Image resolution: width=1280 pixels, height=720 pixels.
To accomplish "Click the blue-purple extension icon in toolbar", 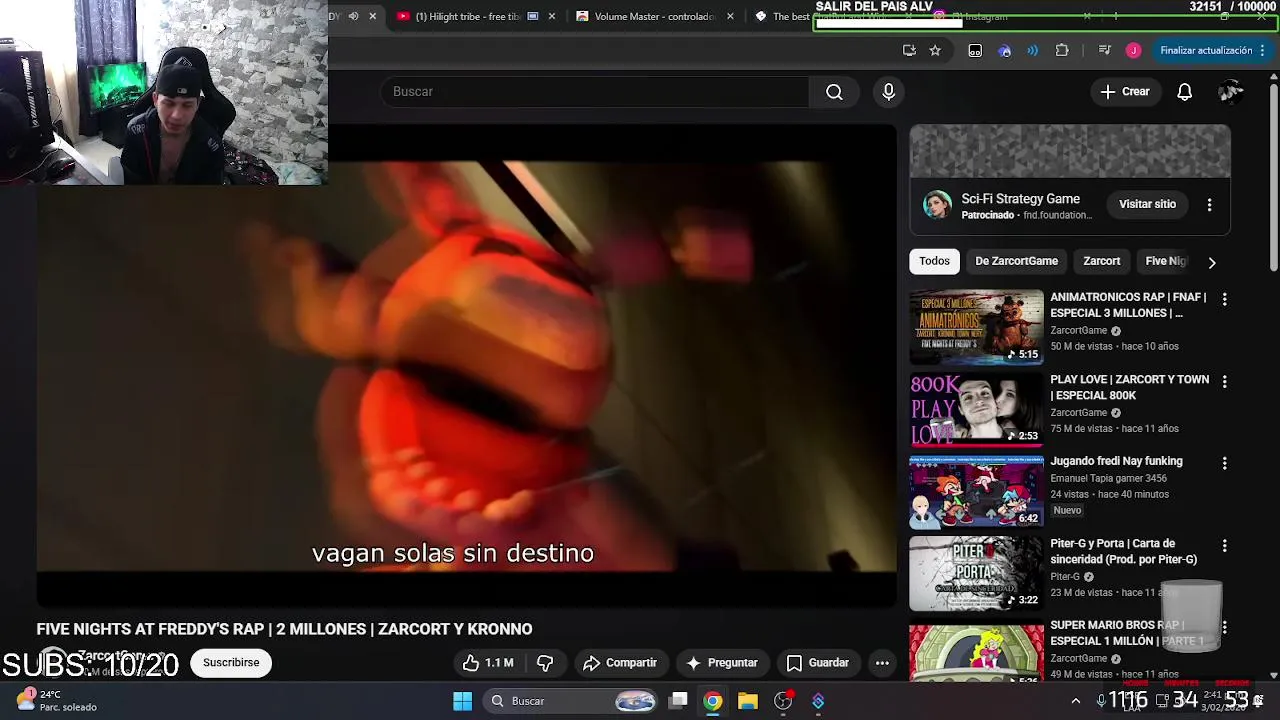I will coord(1005,50).
